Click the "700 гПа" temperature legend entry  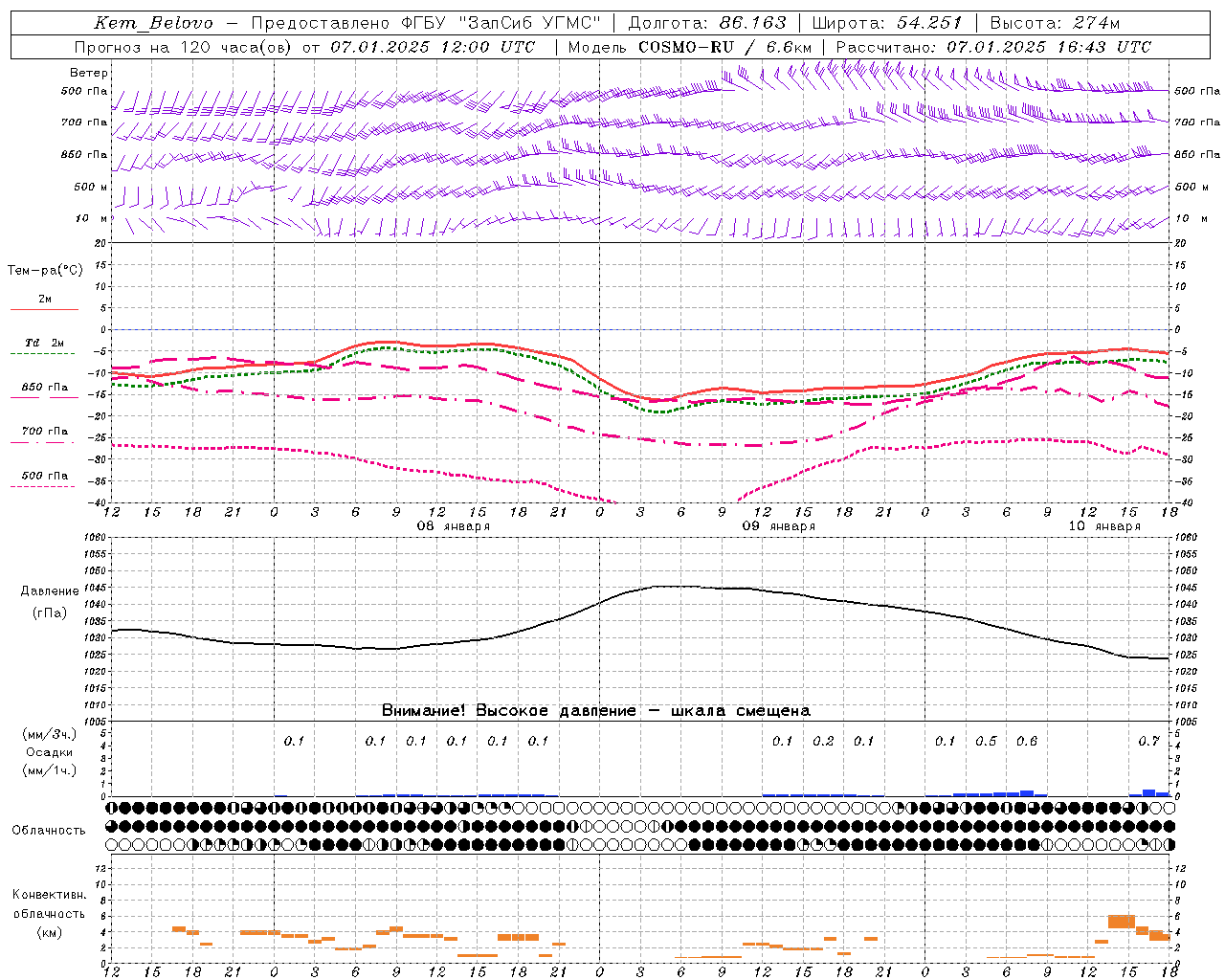coord(45,431)
